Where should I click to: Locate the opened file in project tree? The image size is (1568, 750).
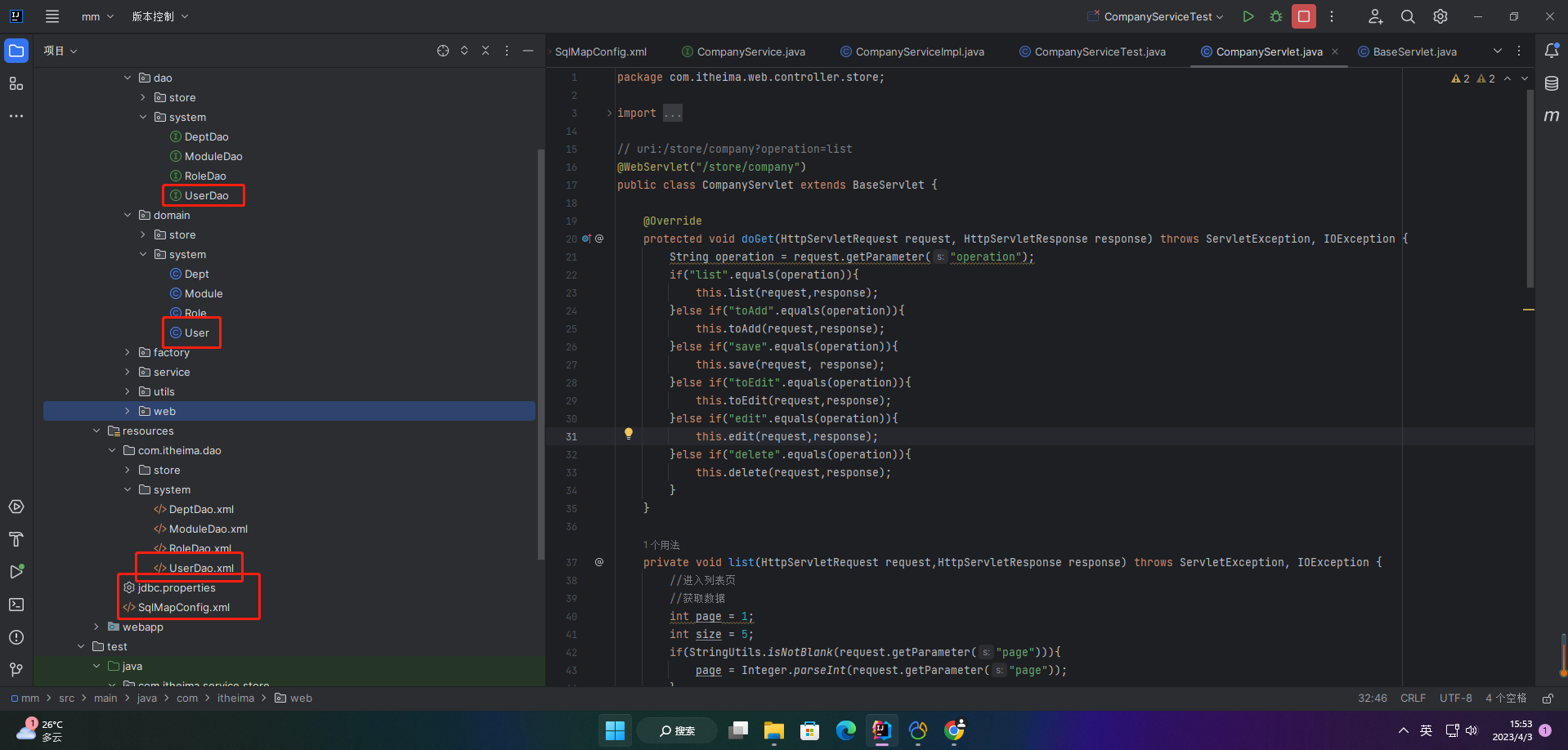(443, 51)
